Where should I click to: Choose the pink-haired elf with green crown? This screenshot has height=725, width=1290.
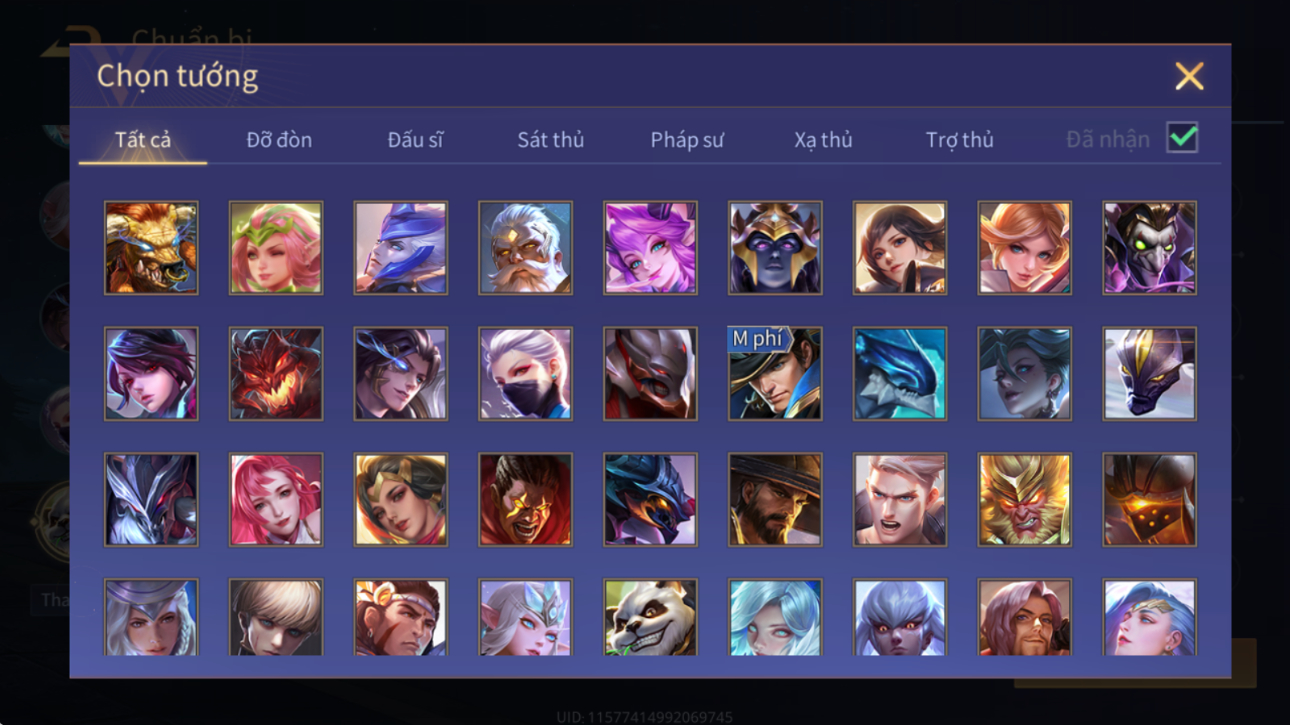click(276, 248)
